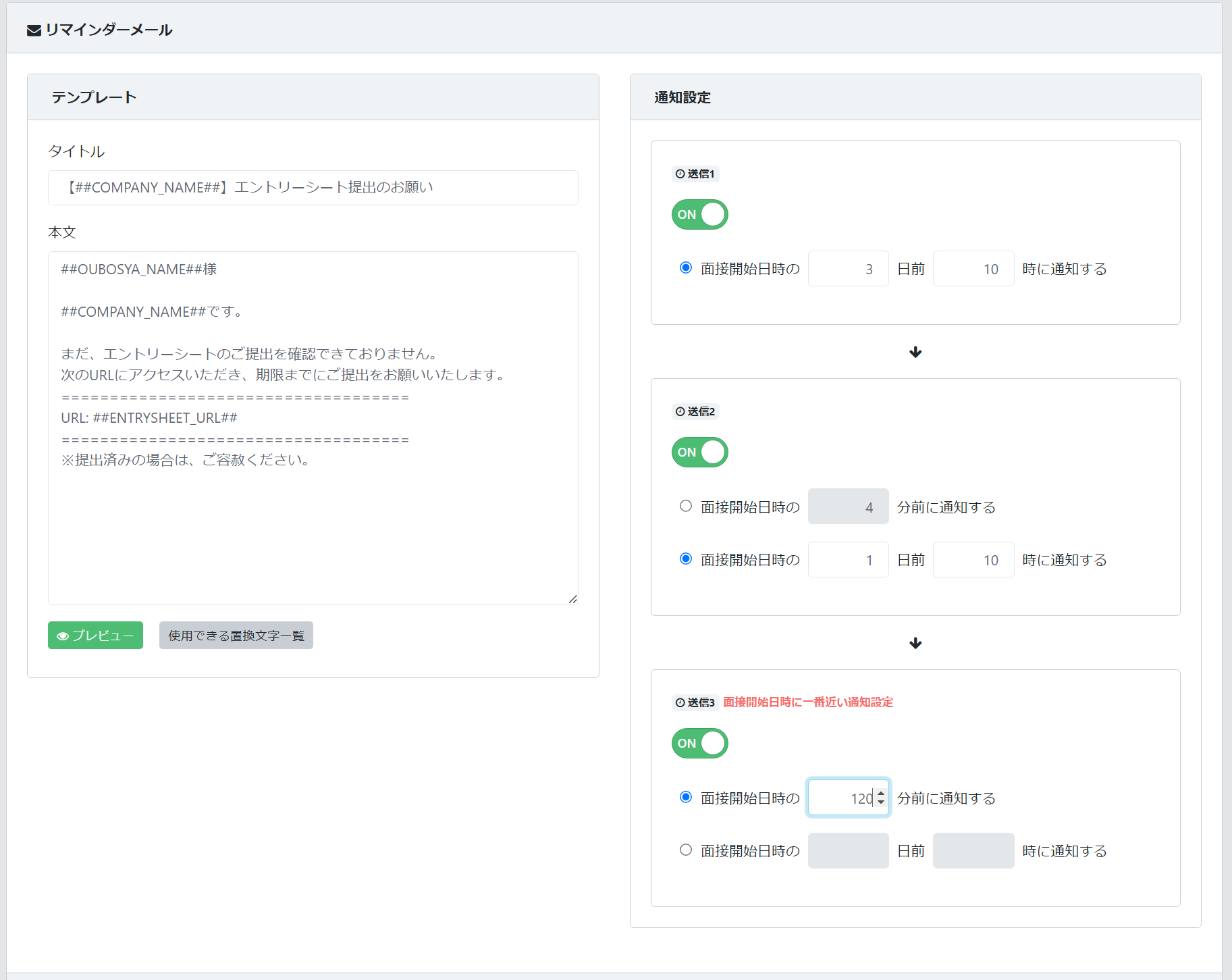Viewport: 1232px width, 980px height.
Task: Click the プレビュー button
Action: click(x=95, y=636)
